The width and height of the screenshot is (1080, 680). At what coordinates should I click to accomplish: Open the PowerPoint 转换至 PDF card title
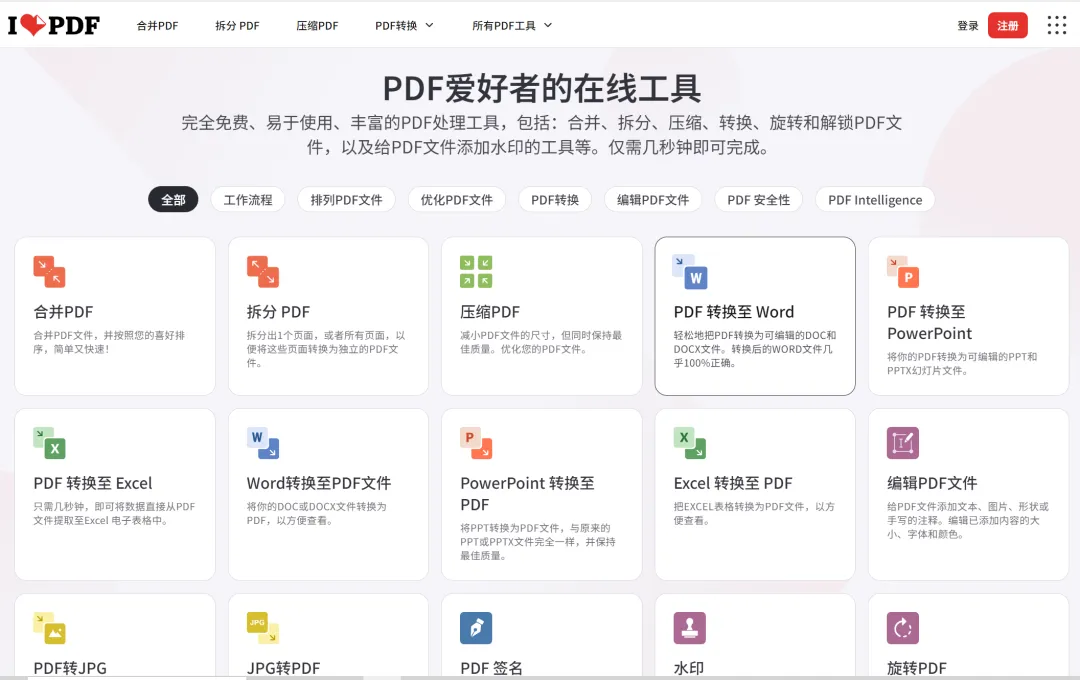click(x=528, y=494)
